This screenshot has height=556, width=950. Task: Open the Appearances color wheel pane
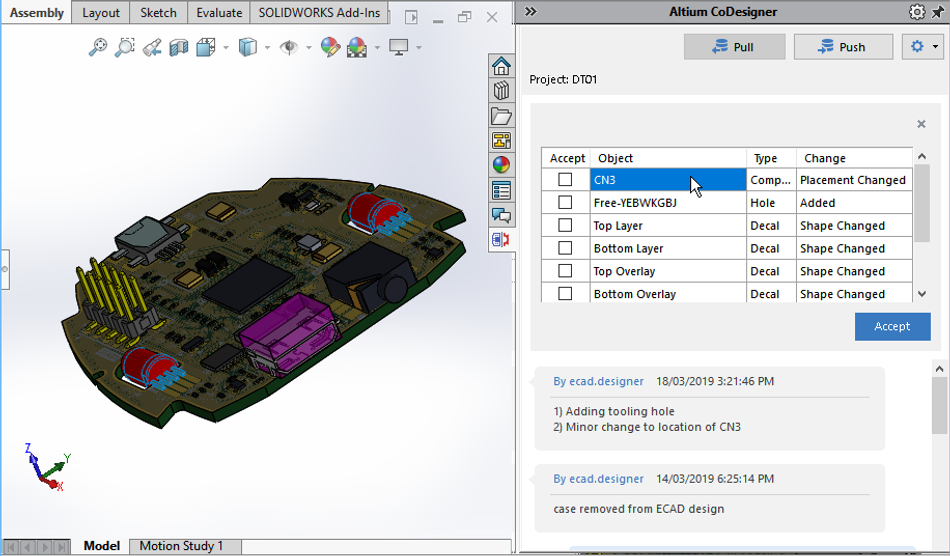click(501, 165)
